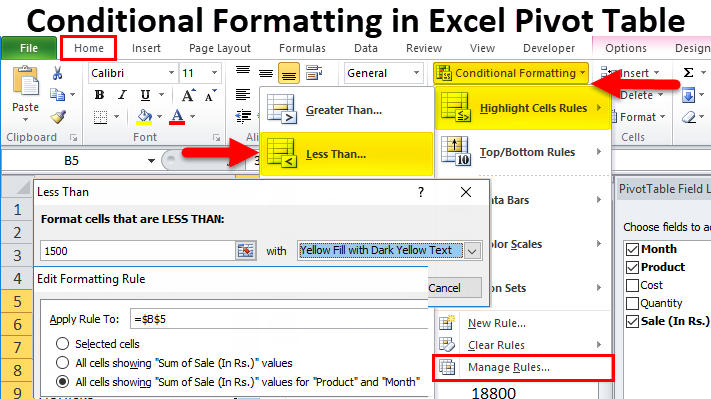Switch to the Home tab

click(89, 48)
